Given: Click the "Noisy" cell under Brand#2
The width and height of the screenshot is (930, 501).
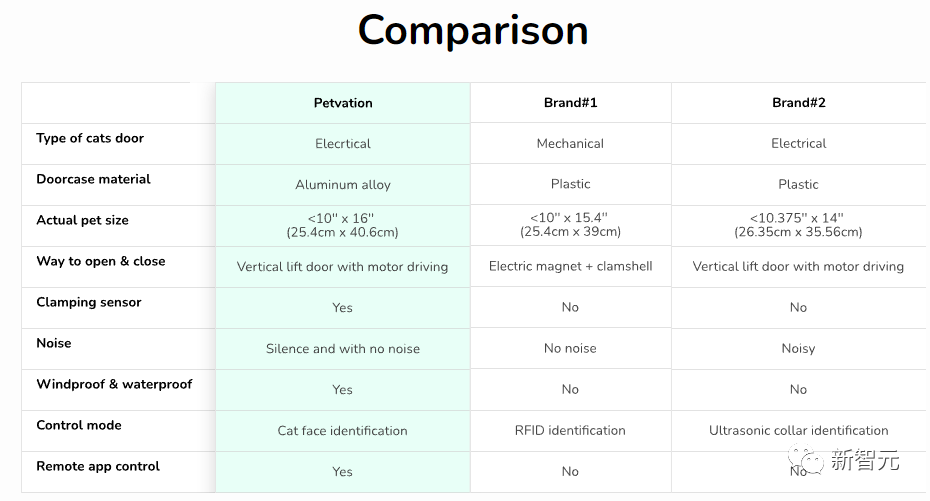Looking at the screenshot, I should (x=798, y=349).
